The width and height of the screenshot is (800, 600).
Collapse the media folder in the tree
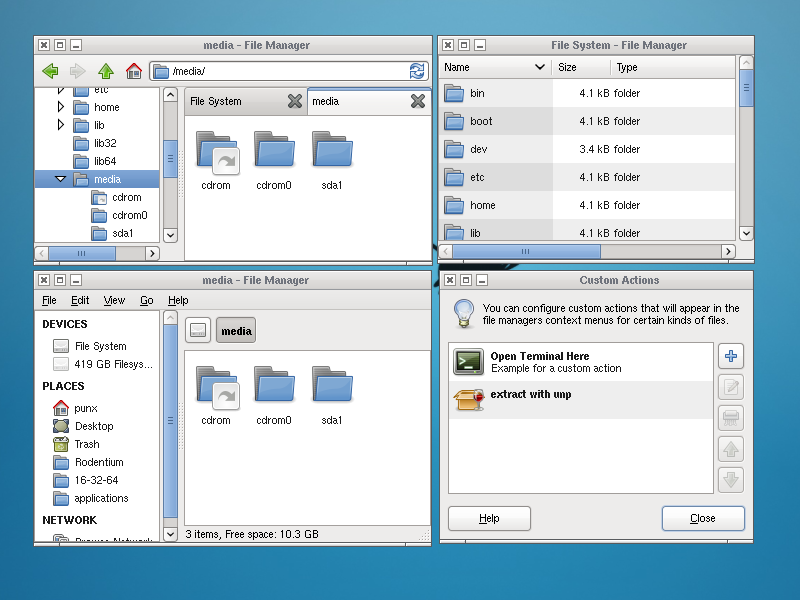(60, 178)
